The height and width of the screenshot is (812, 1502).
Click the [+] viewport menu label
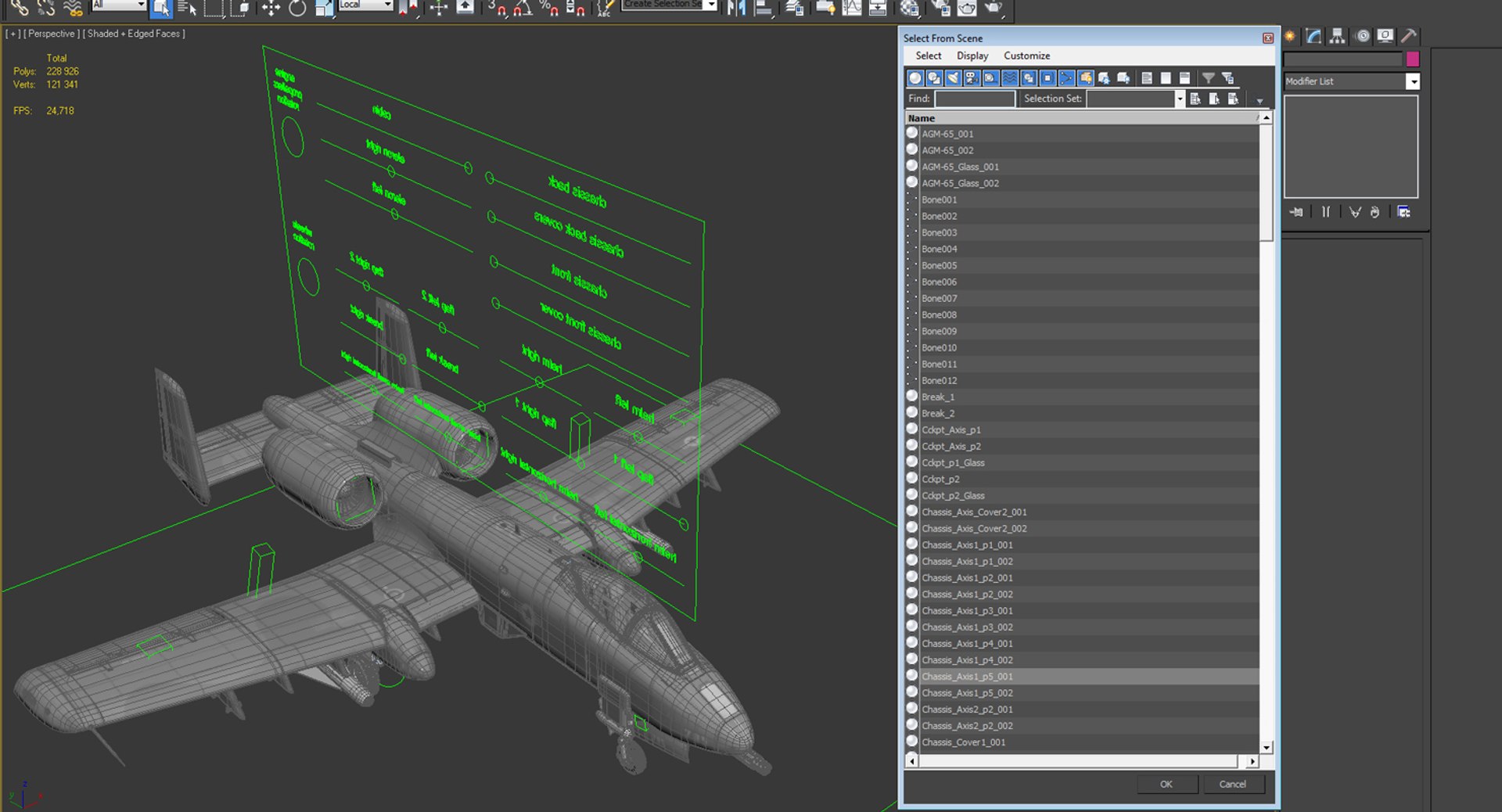(13, 34)
